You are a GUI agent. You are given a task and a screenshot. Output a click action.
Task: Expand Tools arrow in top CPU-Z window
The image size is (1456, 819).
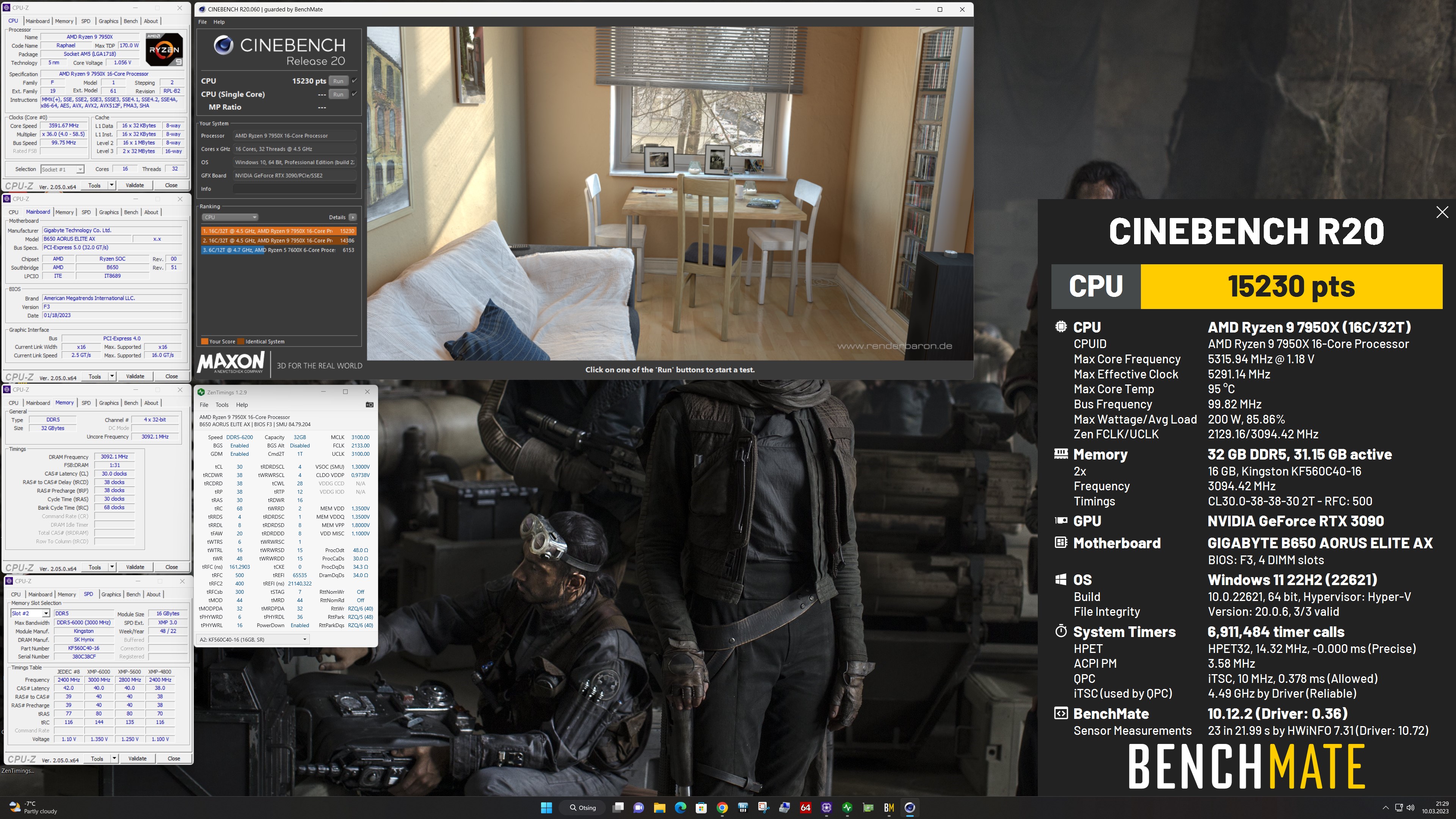click(112, 185)
